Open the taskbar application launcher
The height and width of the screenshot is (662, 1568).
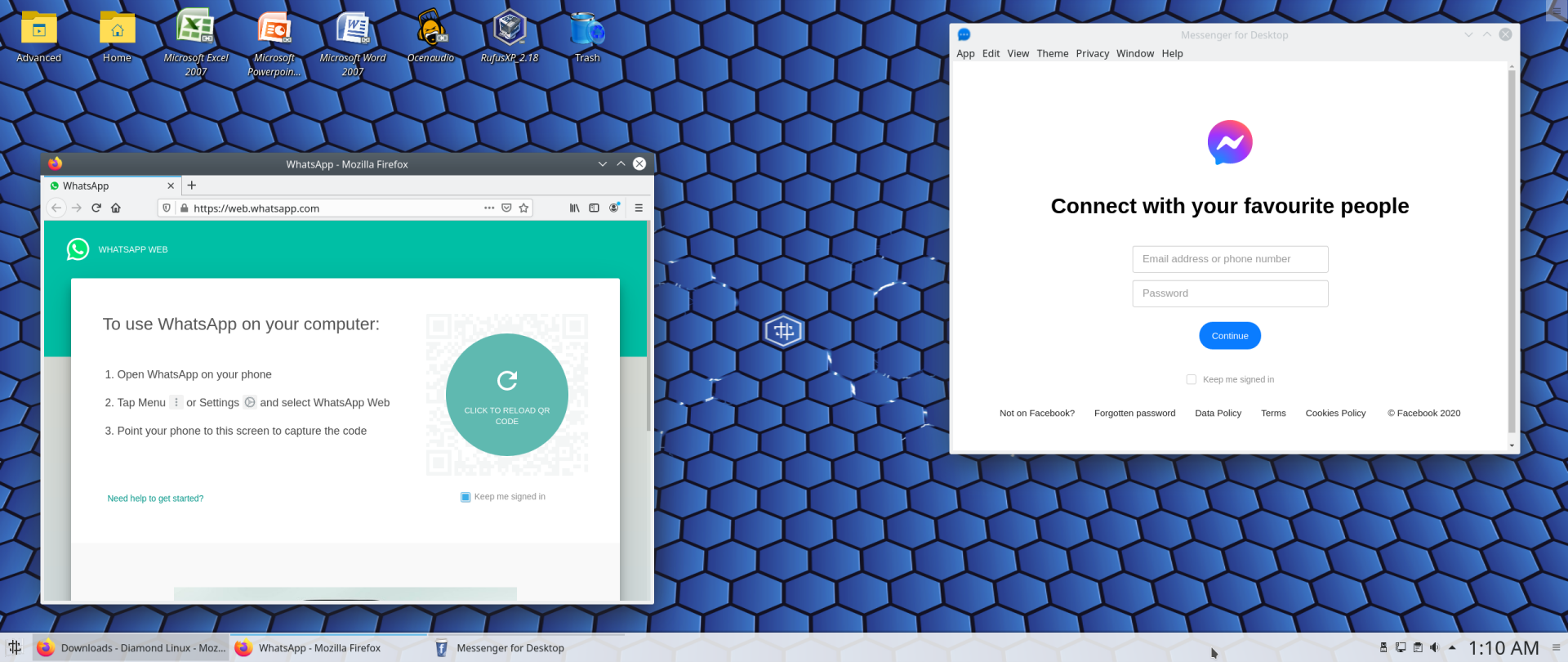point(15,647)
